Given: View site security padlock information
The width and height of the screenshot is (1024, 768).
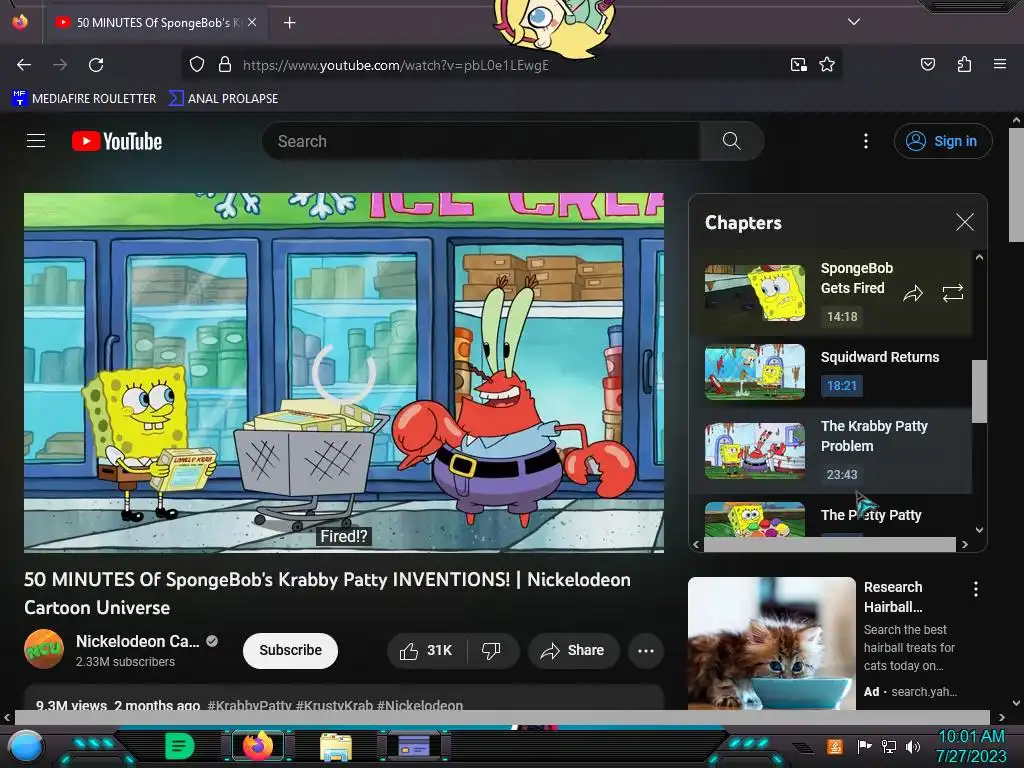Looking at the screenshot, I should pos(225,65).
